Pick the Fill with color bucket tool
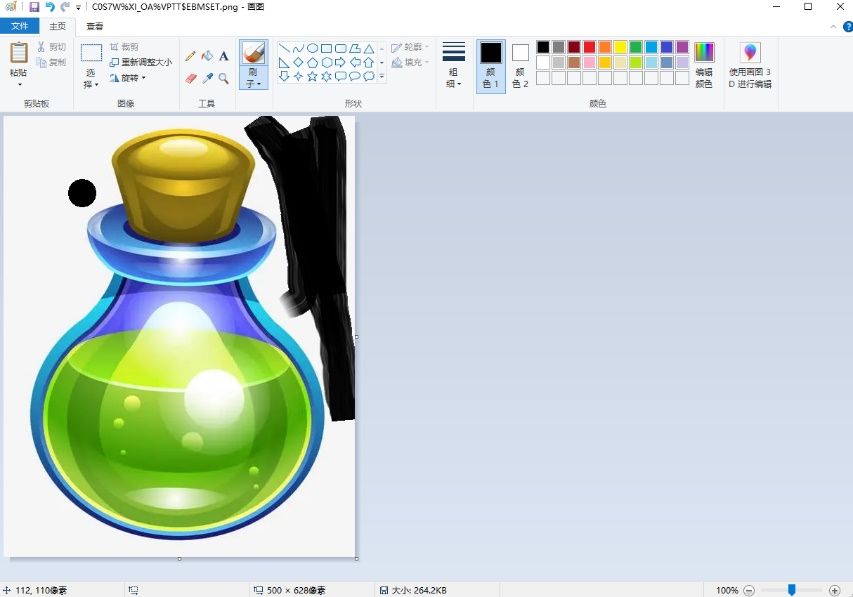The image size is (853, 597). point(207,56)
